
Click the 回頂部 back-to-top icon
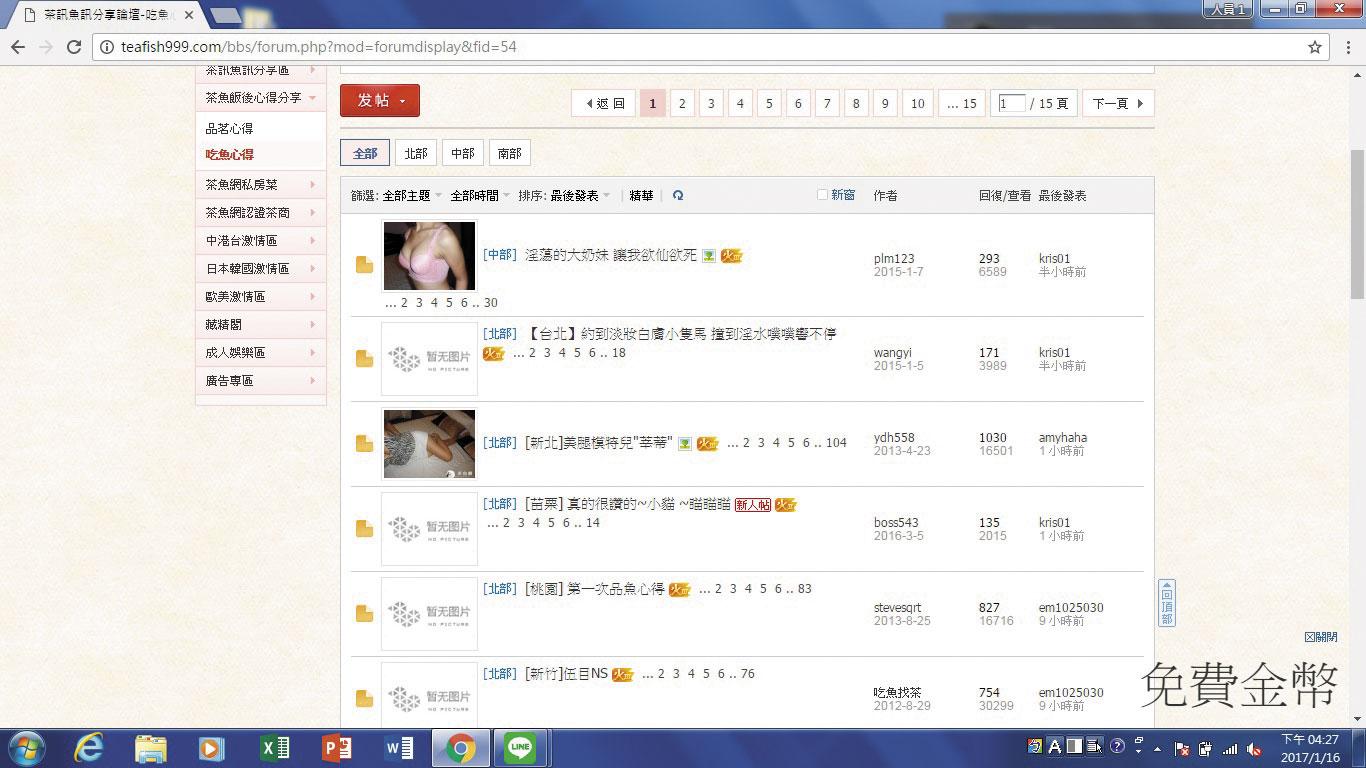coord(1166,603)
